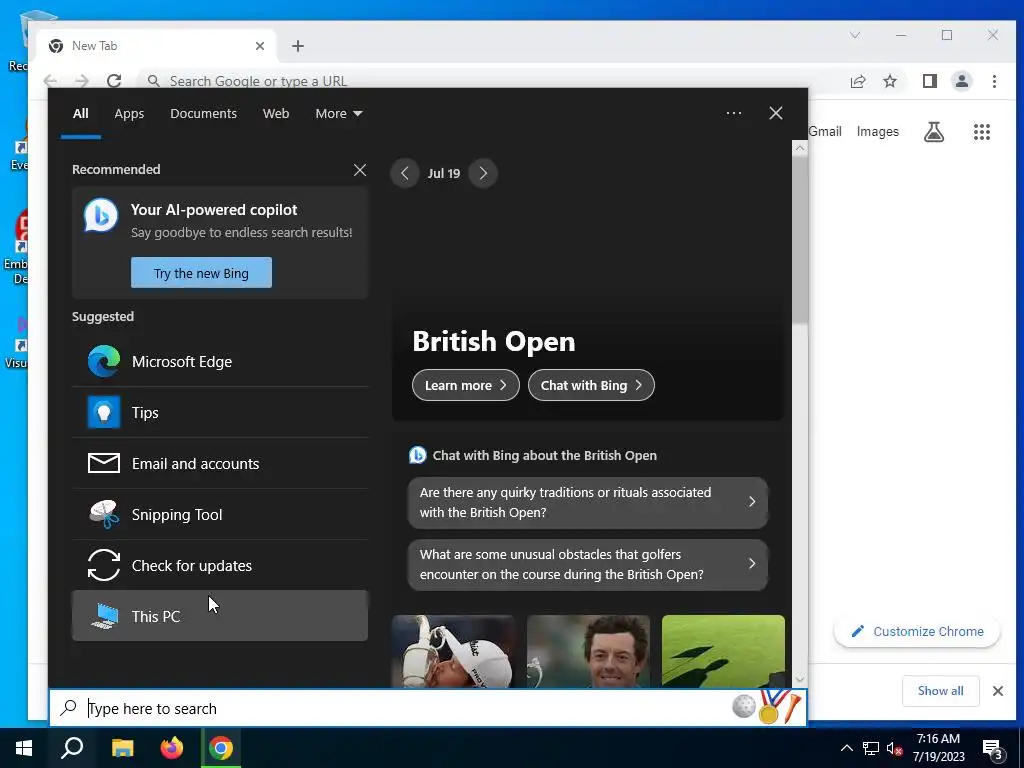Open the notification center icon
This screenshot has height=768, width=1024.
point(993,748)
